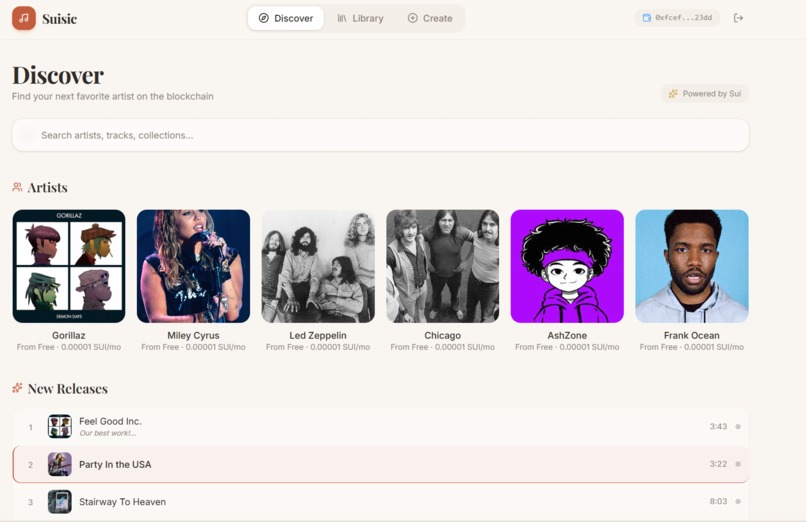Click the price text under Frank Ocean
The height and width of the screenshot is (522, 806).
pos(692,347)
